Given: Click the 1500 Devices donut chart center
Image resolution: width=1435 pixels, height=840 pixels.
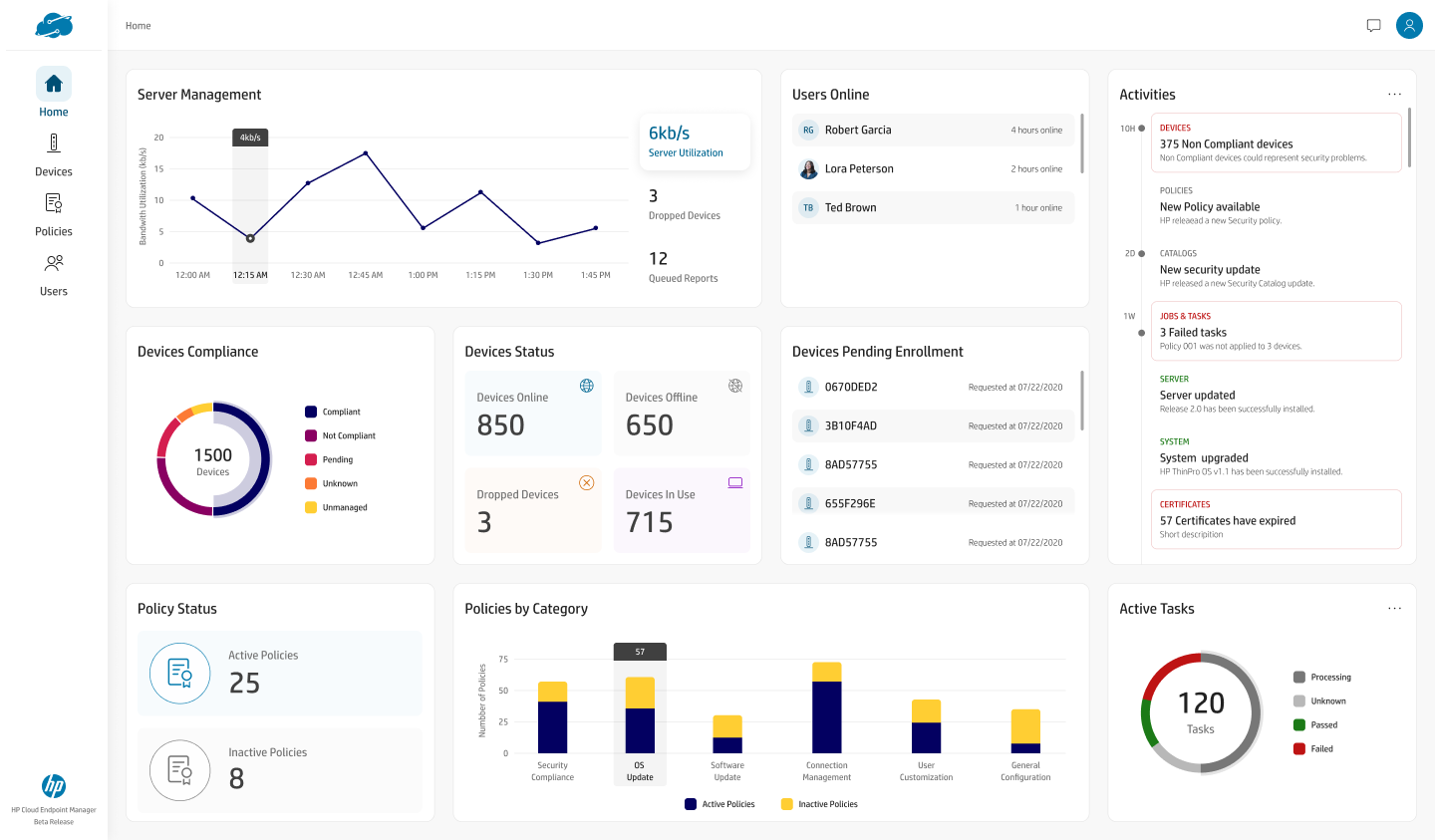Looking at the screenshot, I should tap(213, 459).
